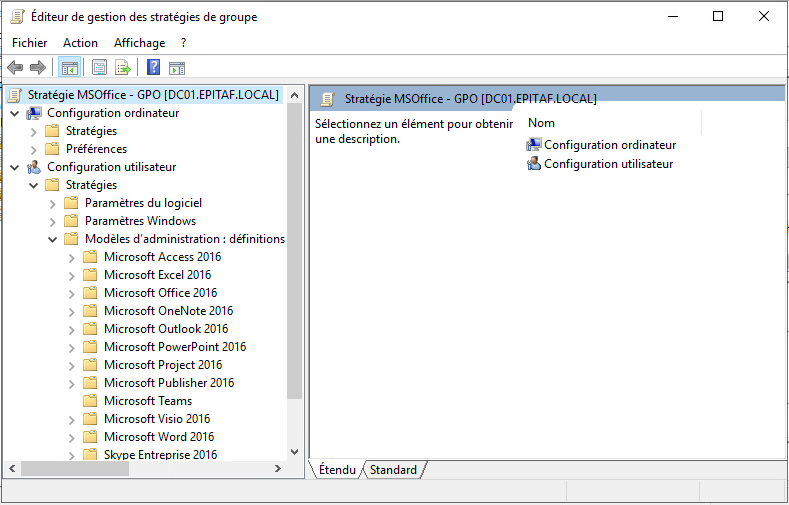Expand Préférences under Configuration ordinateur

pos(33,149)
